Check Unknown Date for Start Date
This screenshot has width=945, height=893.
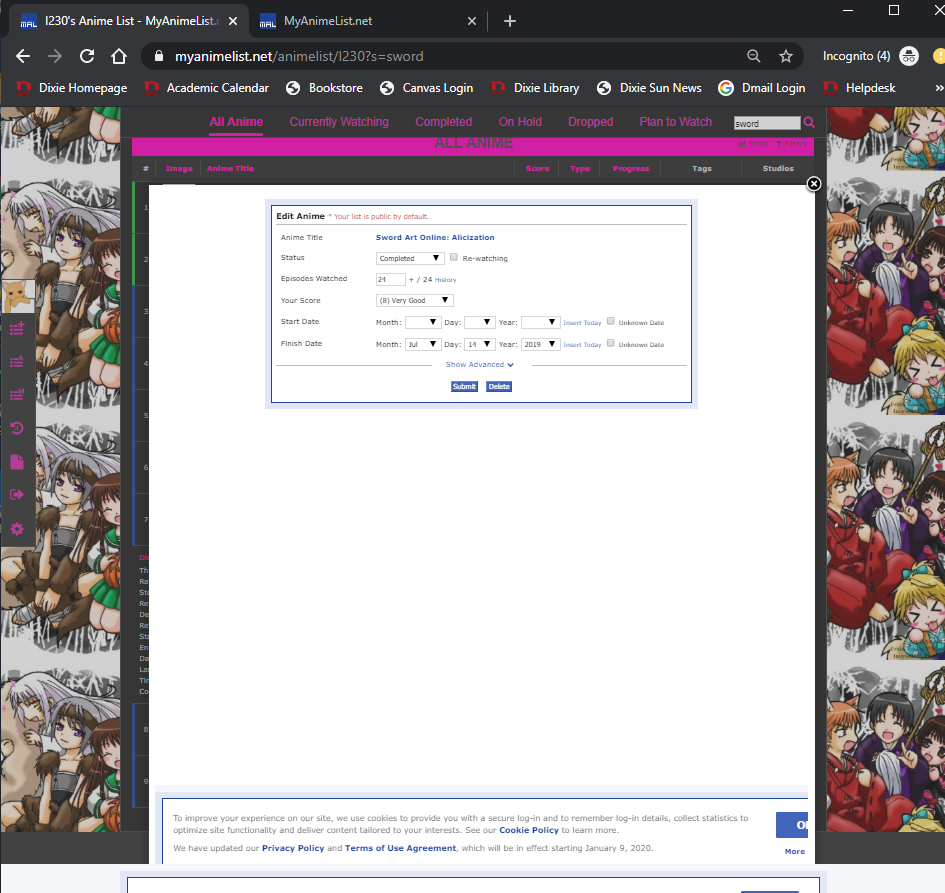pyautogui.click(x=611, y=322)
